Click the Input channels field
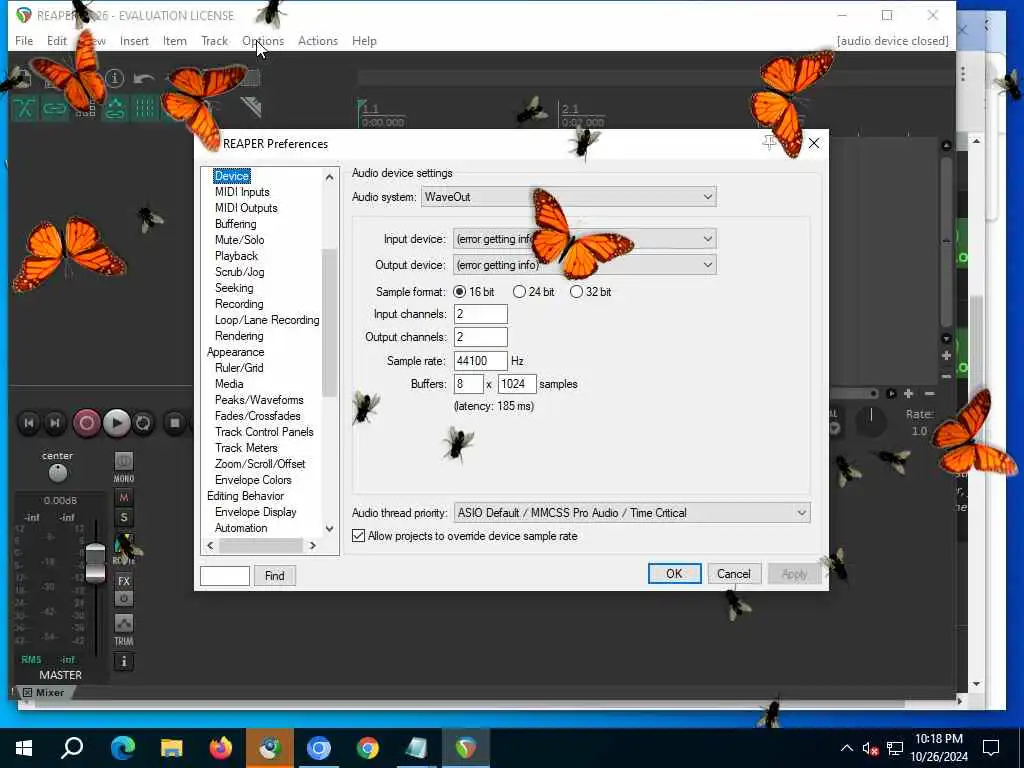The image size is (1024, 768). [481, 314]
